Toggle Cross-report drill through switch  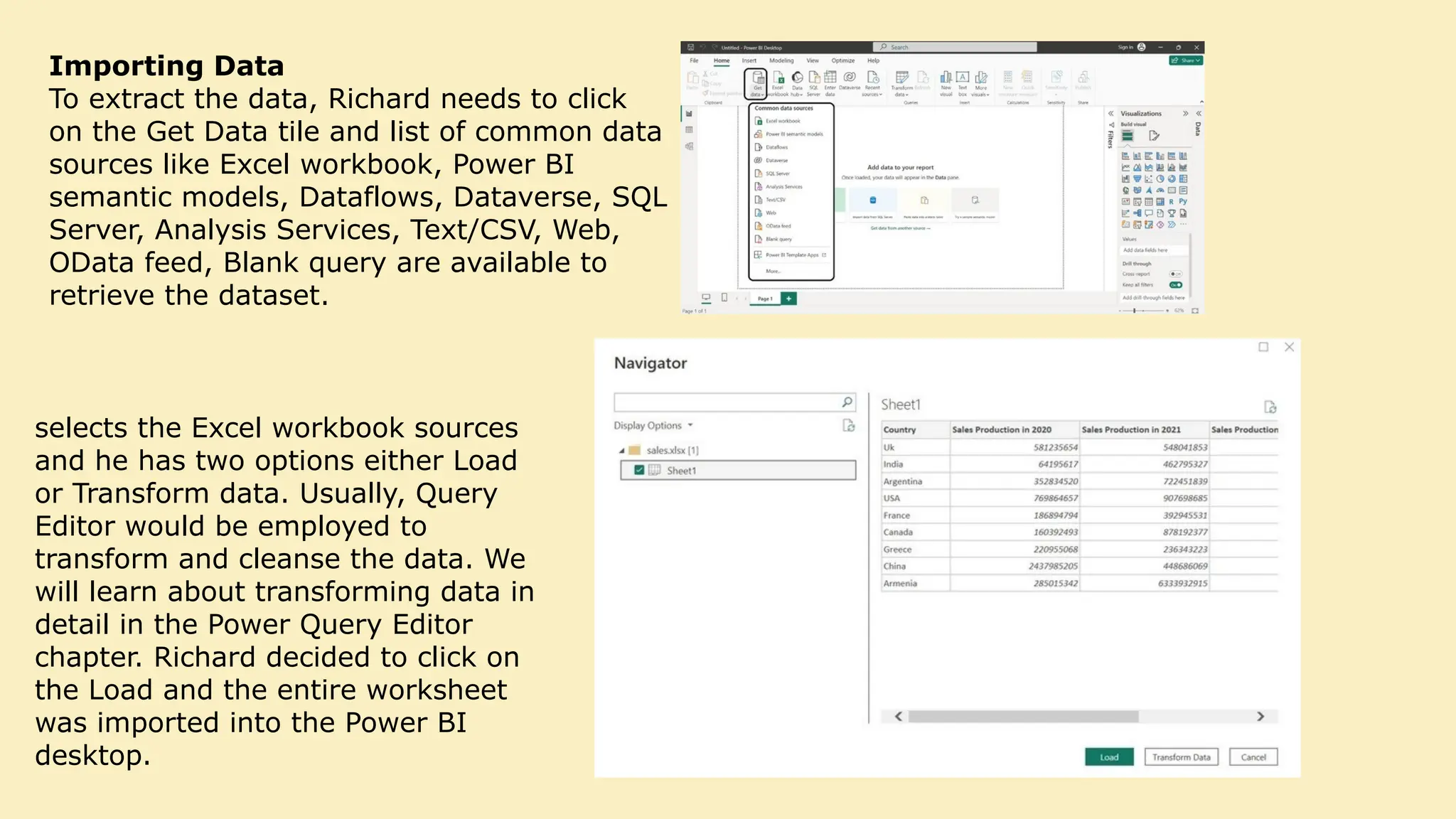(1176, 274)
